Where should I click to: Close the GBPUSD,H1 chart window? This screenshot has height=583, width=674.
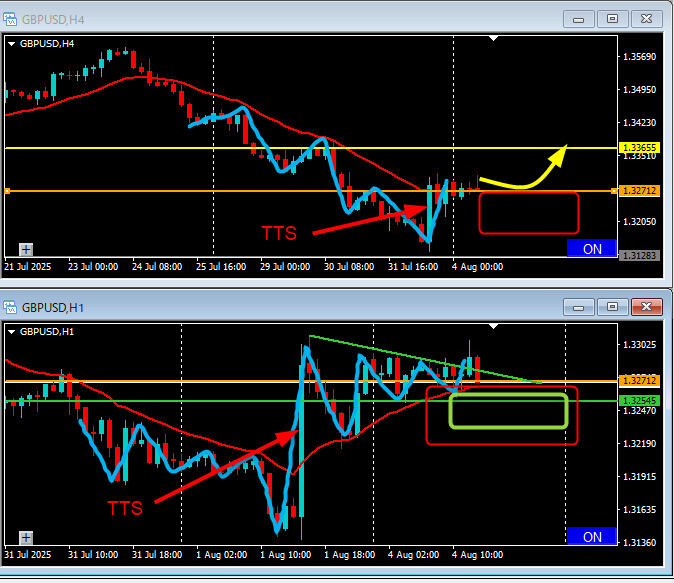(646, 307)
